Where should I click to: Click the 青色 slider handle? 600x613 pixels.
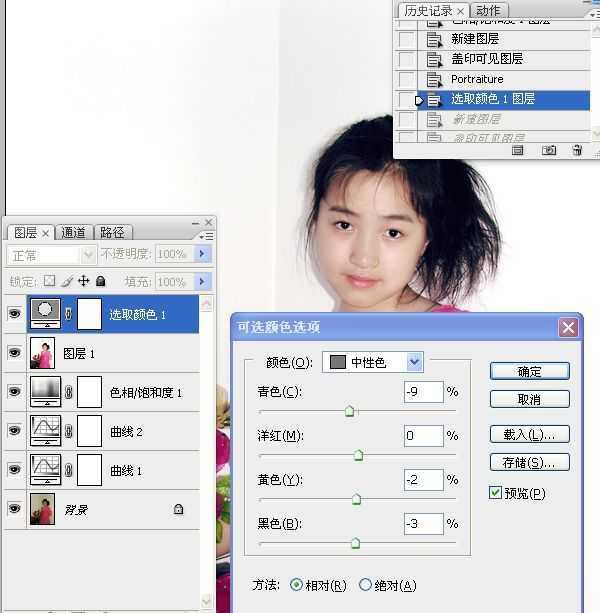[350, 411]
